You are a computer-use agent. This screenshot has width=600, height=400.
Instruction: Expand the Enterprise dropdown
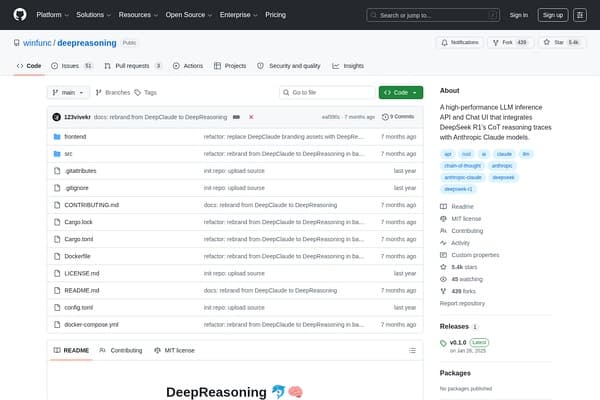[x=238, y=15]
